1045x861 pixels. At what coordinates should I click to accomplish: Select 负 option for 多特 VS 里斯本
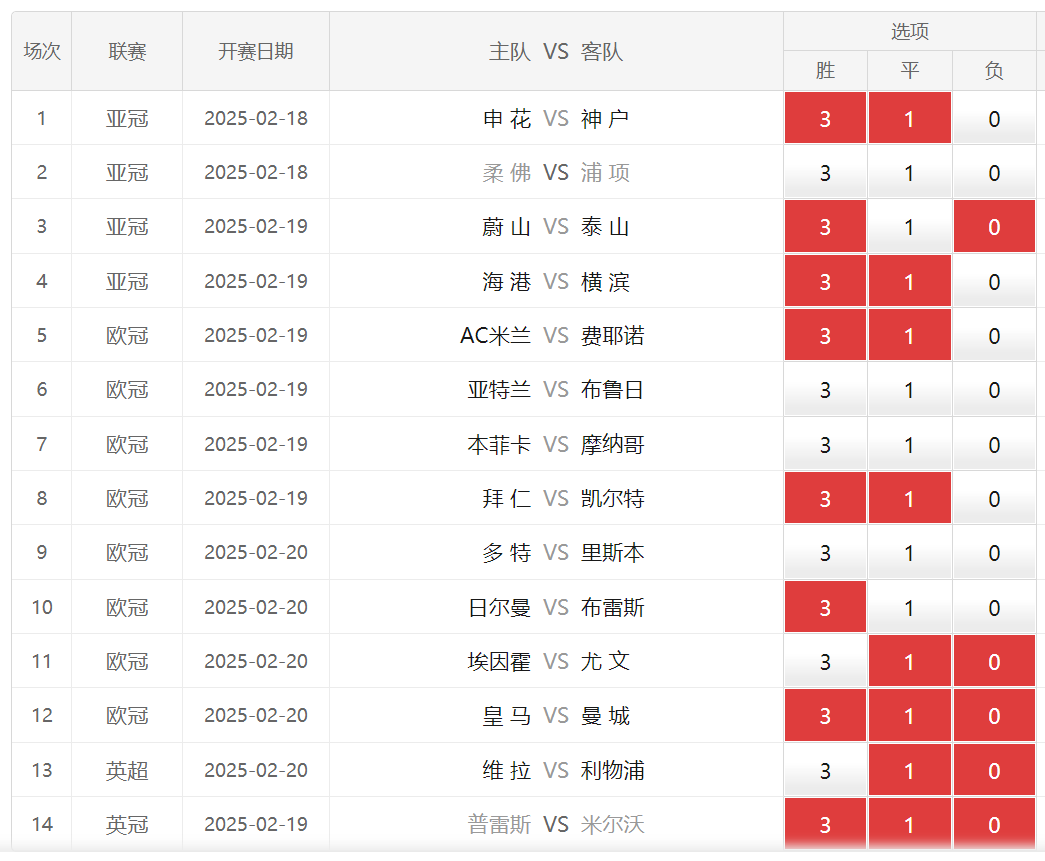[994, 552]
